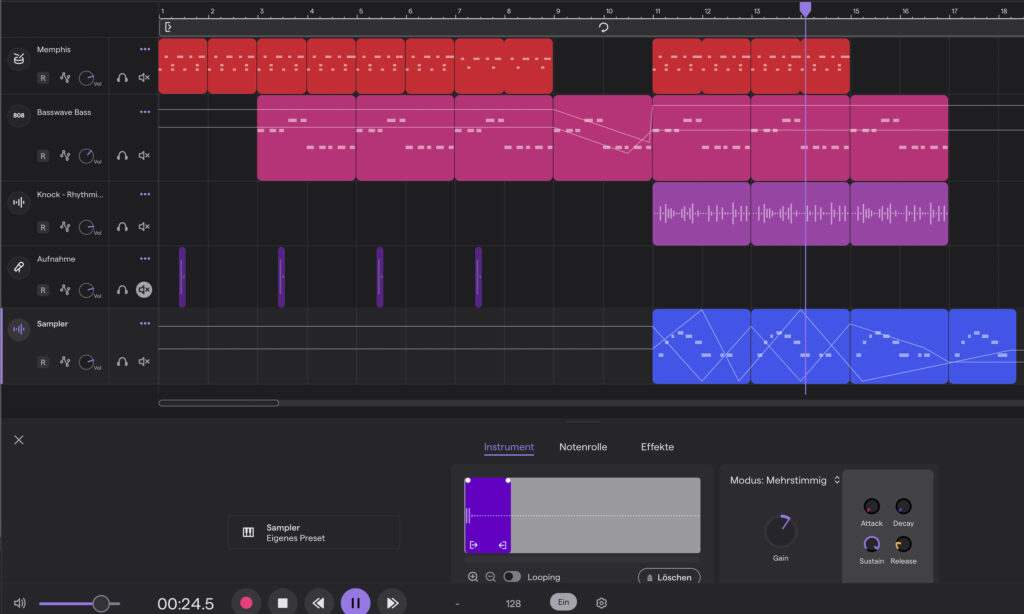Viewport: 1024px width, 614px height.
Task: Click the Sustain knob
Action: (x=871, y=544)
